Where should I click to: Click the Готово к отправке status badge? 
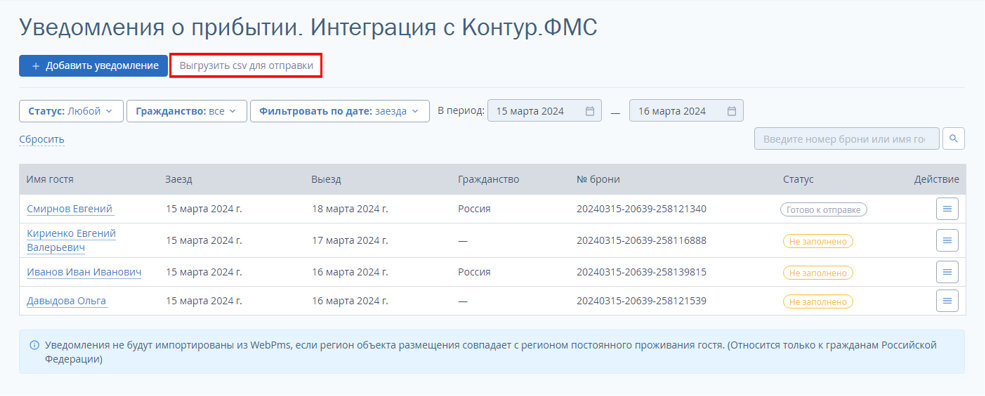pos(824,209)
